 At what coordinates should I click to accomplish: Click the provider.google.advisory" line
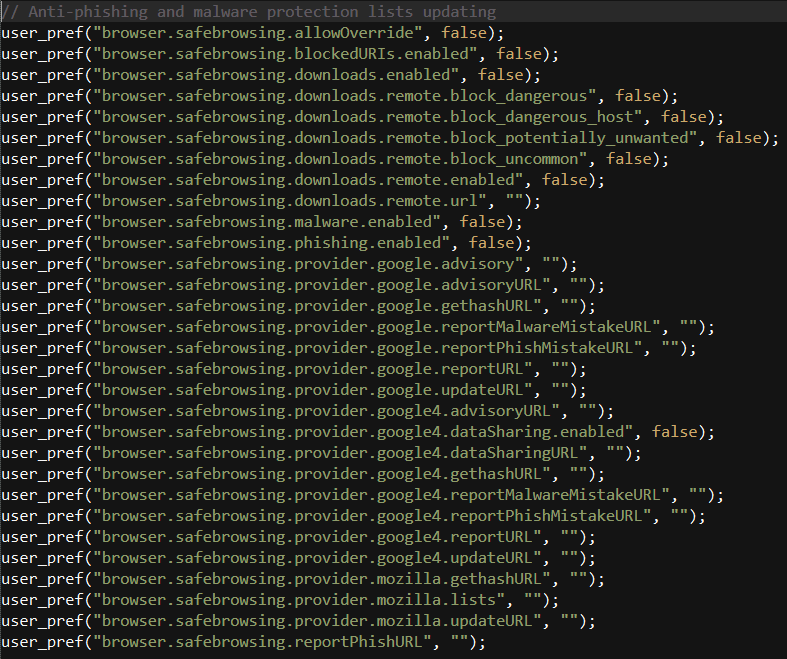[289, 264]
